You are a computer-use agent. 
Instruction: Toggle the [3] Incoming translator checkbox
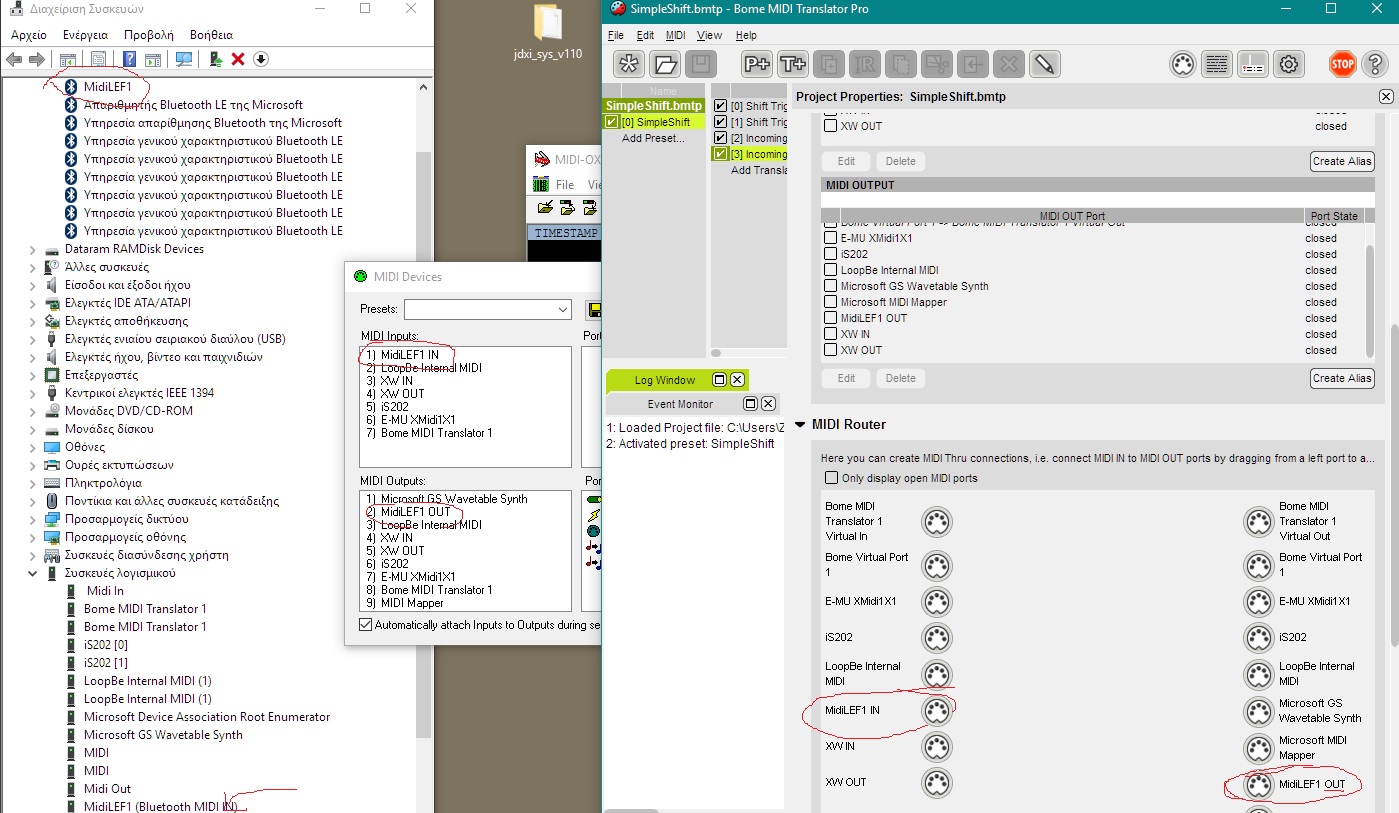click(721, 154)
